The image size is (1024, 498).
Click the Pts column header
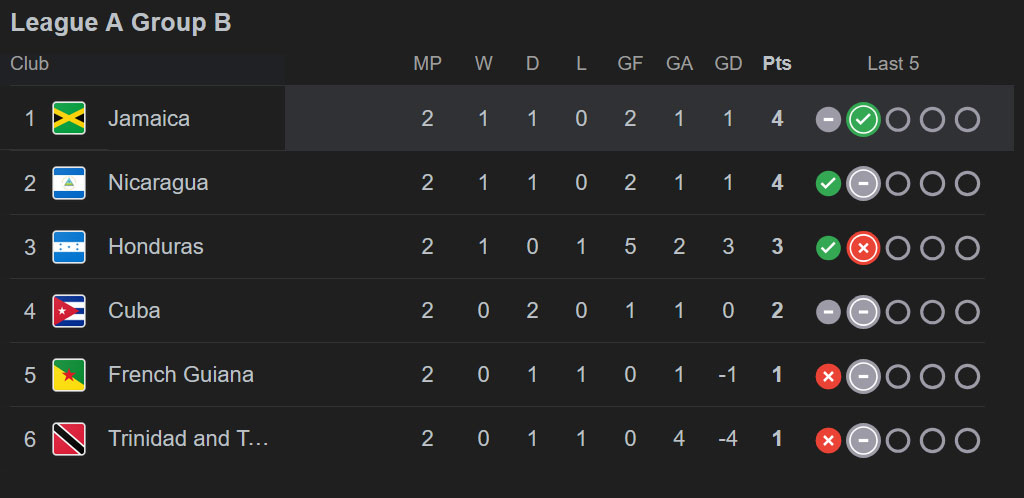click(777, 63)
